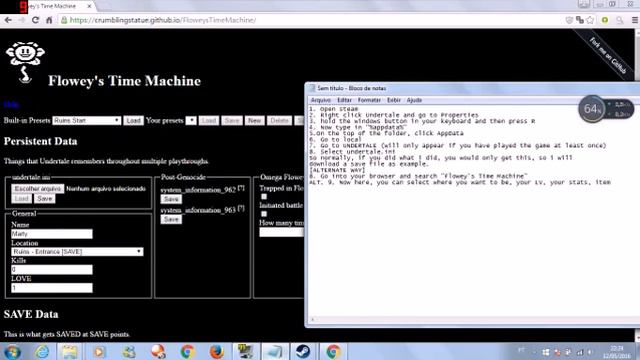
Task: Open the Chrome hamburger menu
Action: (635, 20)
